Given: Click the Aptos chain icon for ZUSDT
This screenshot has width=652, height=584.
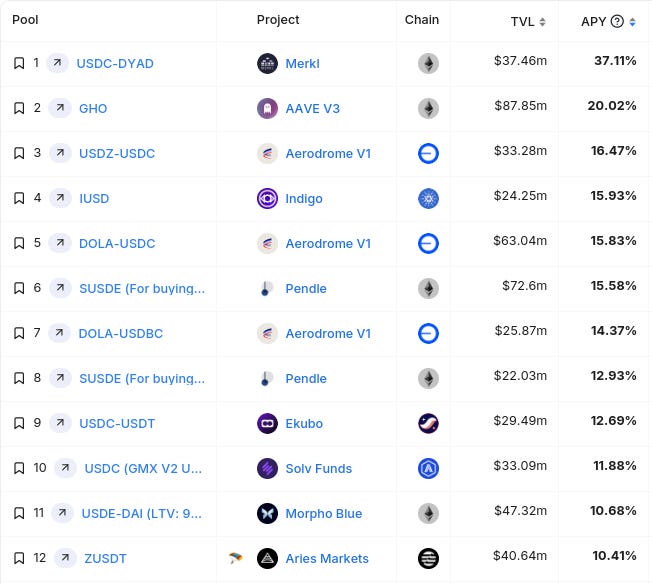Looking at the screenshot, I should click(428, 558).
